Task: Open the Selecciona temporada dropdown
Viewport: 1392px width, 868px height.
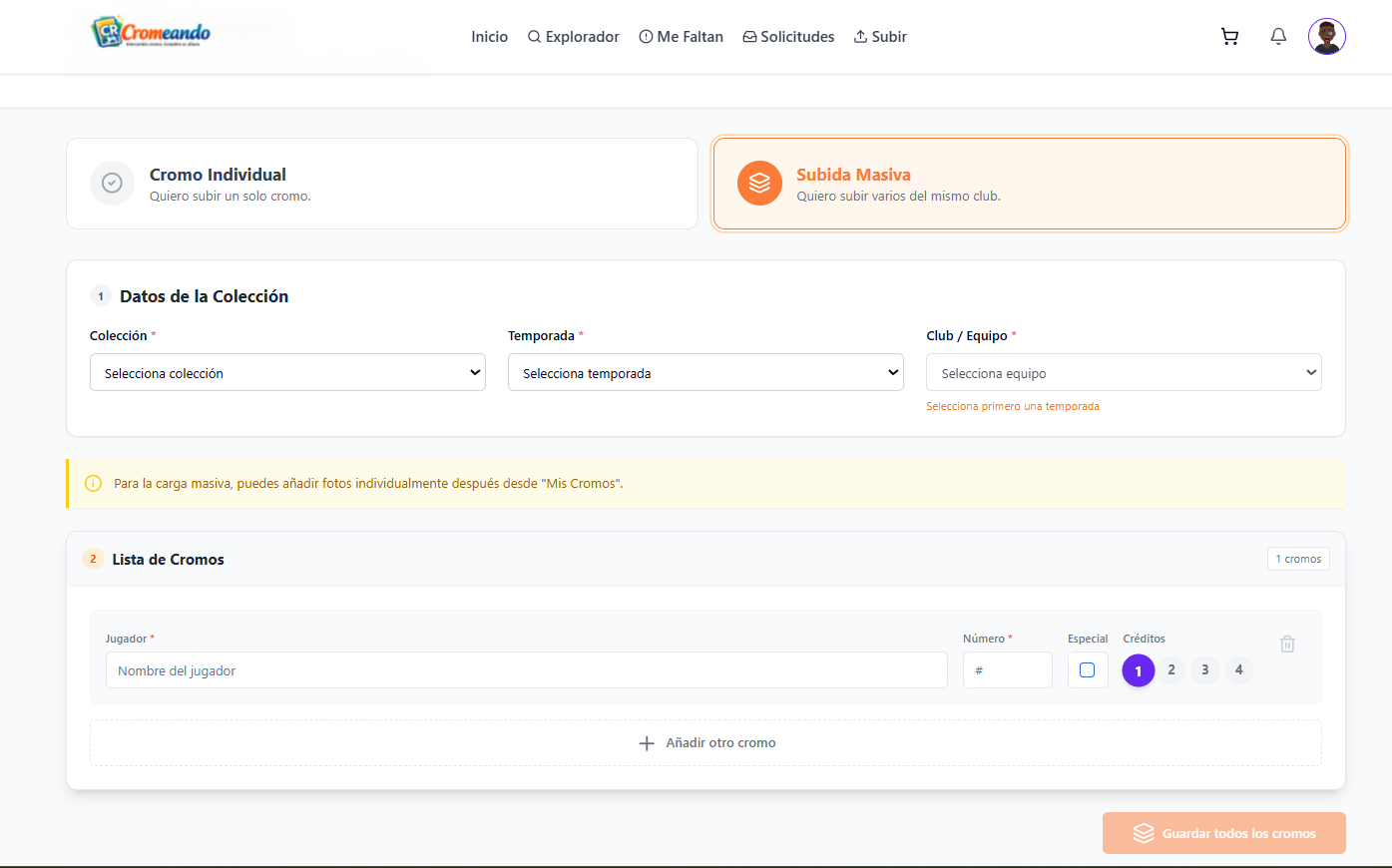Action: (705, 373)
